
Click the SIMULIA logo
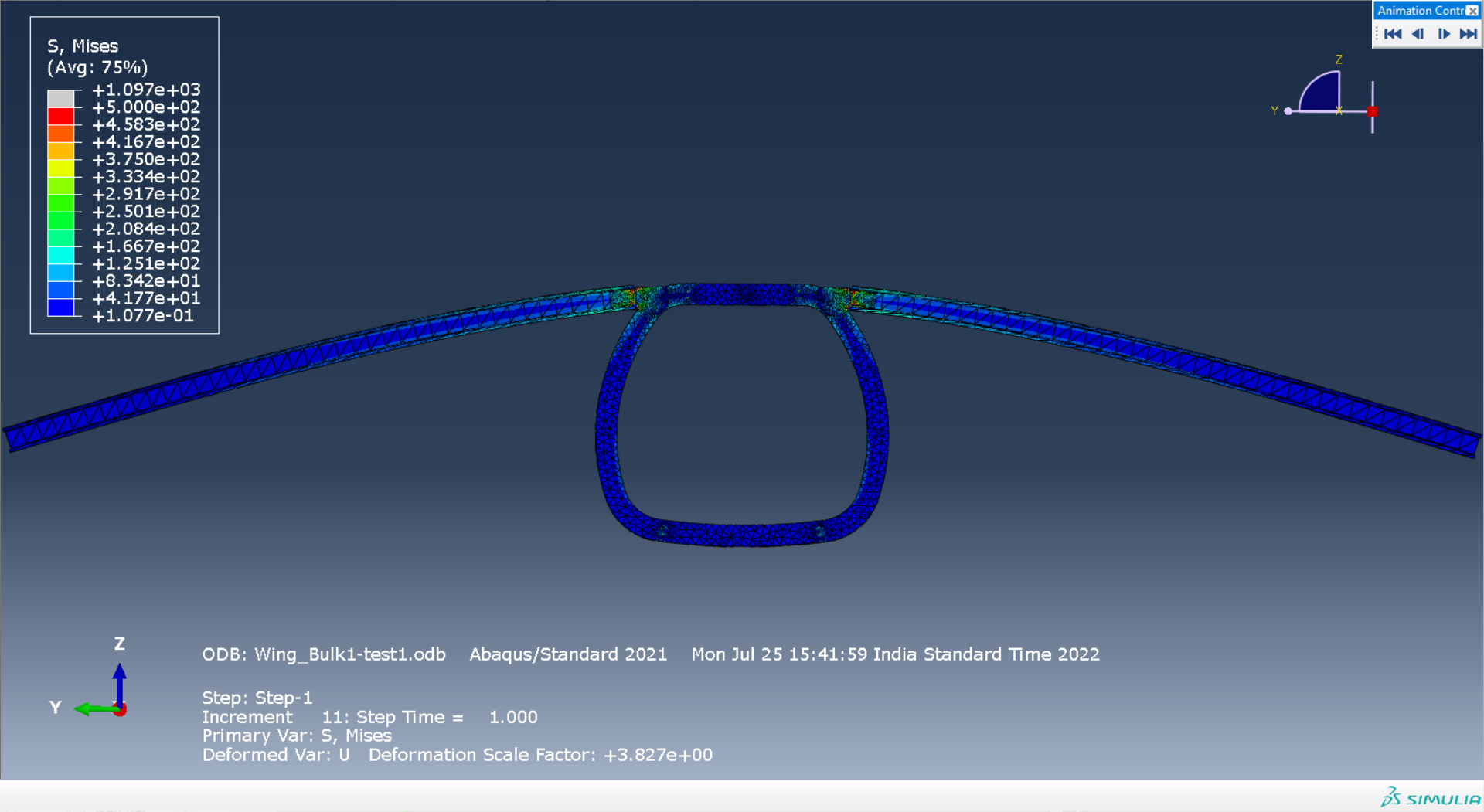pos(1431,798)
